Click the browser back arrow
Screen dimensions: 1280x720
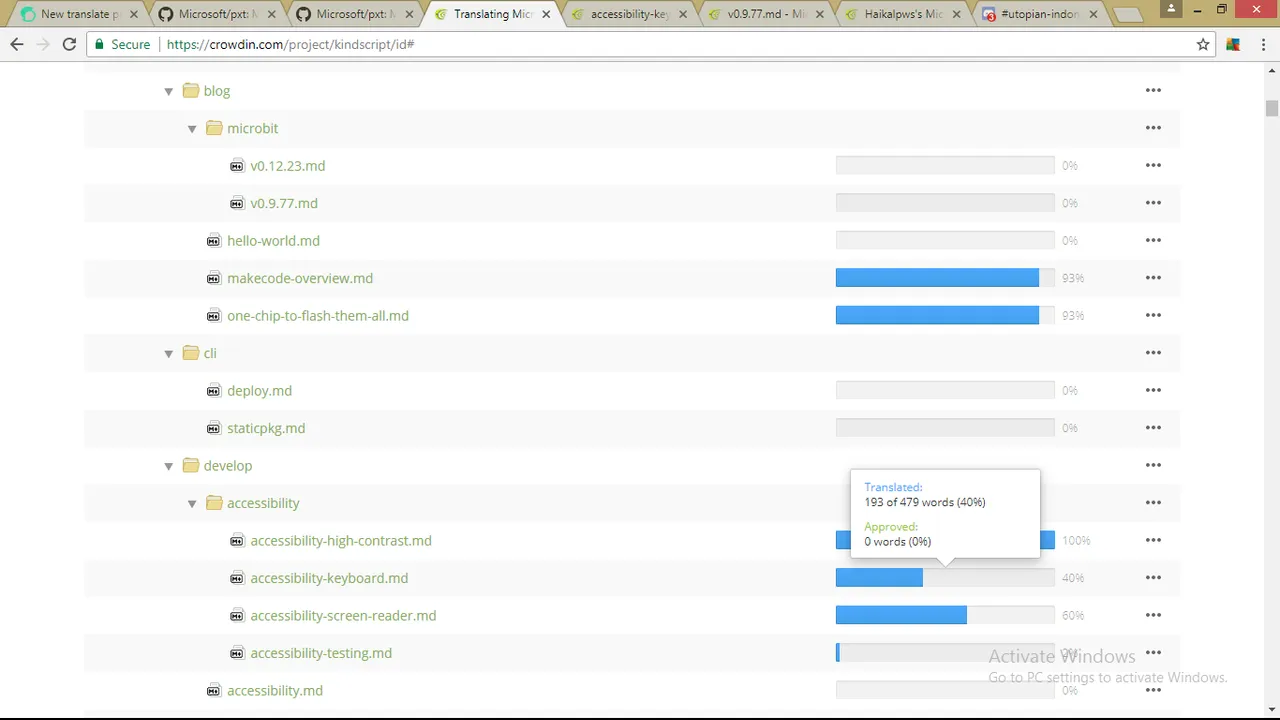coord(17,44)
